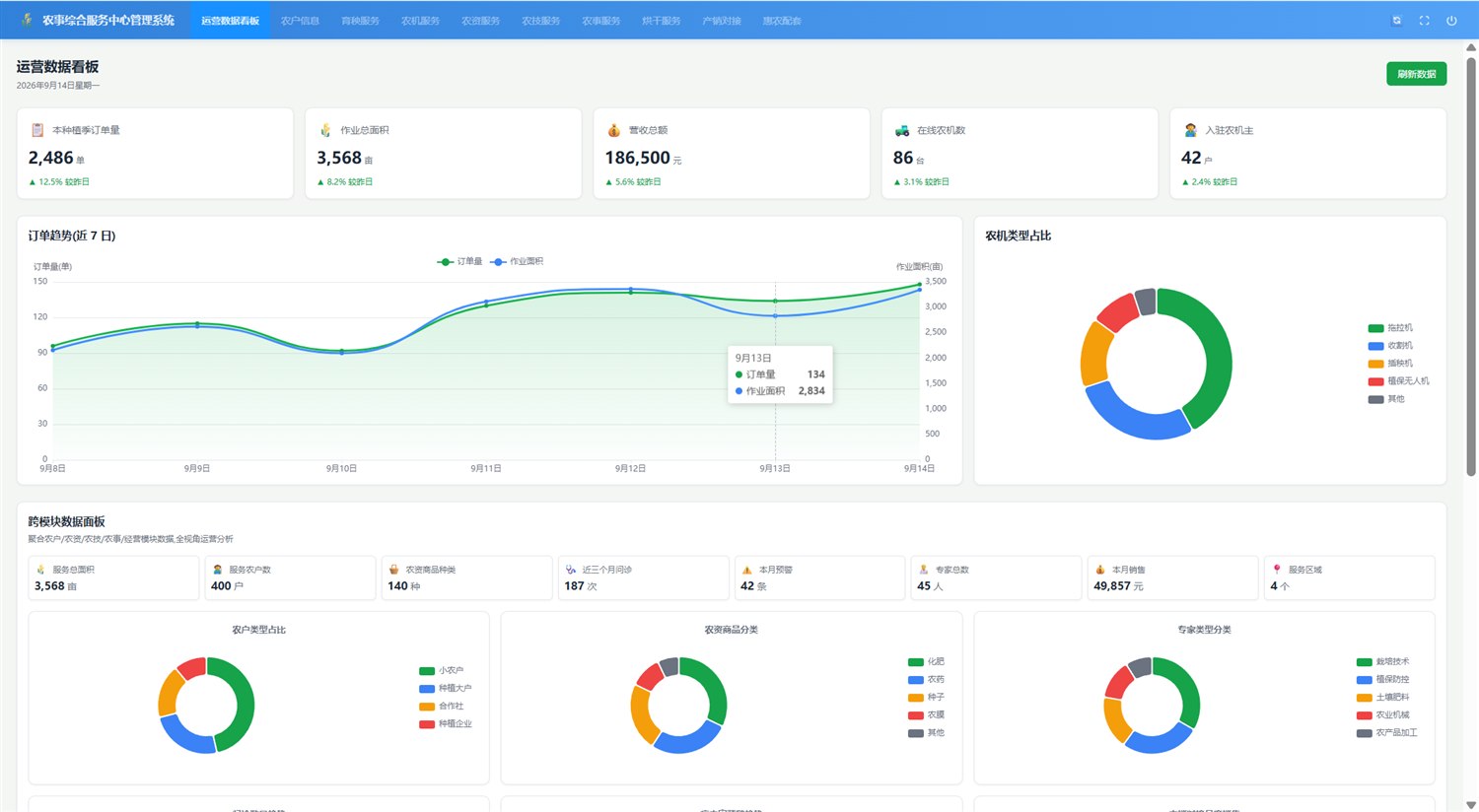The height and width of the screenshot is (812, 1479).
Task: Click the header icon left of fullscreen
Action: coord(1396,21)
